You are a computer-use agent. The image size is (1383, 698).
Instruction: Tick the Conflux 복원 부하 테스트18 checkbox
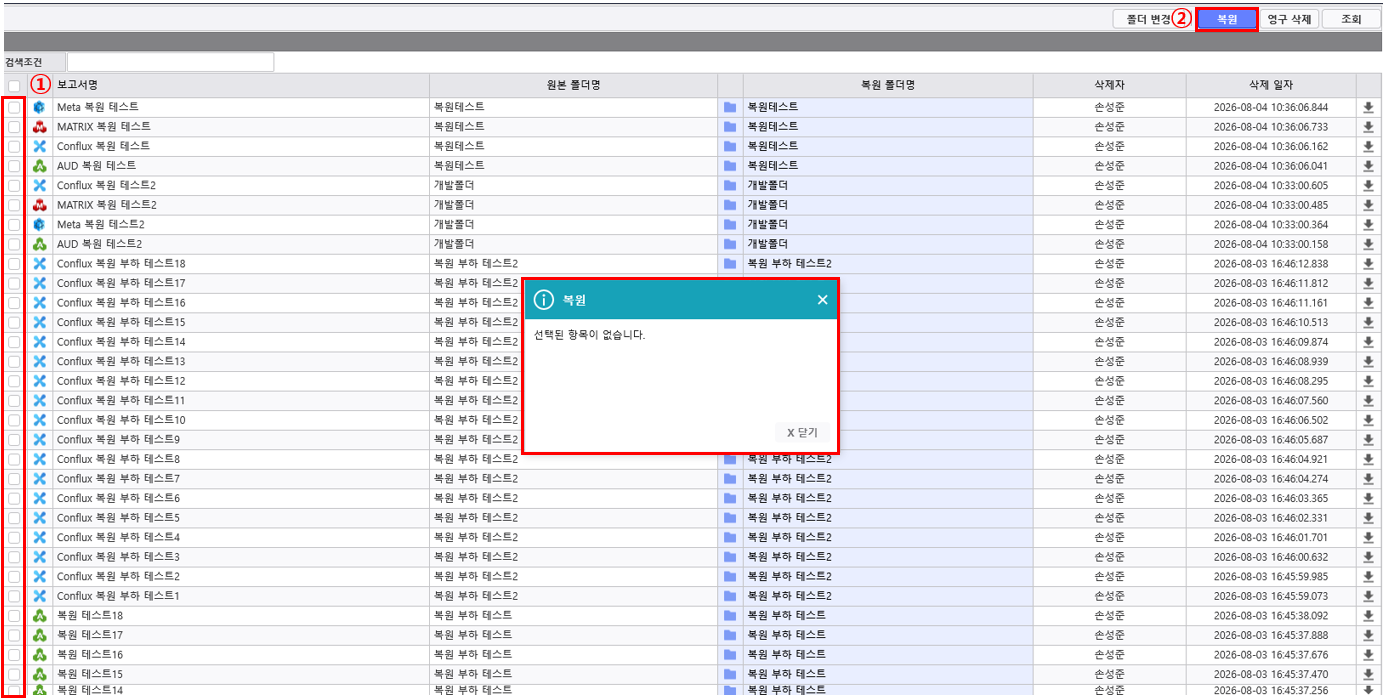click(14, 263)
